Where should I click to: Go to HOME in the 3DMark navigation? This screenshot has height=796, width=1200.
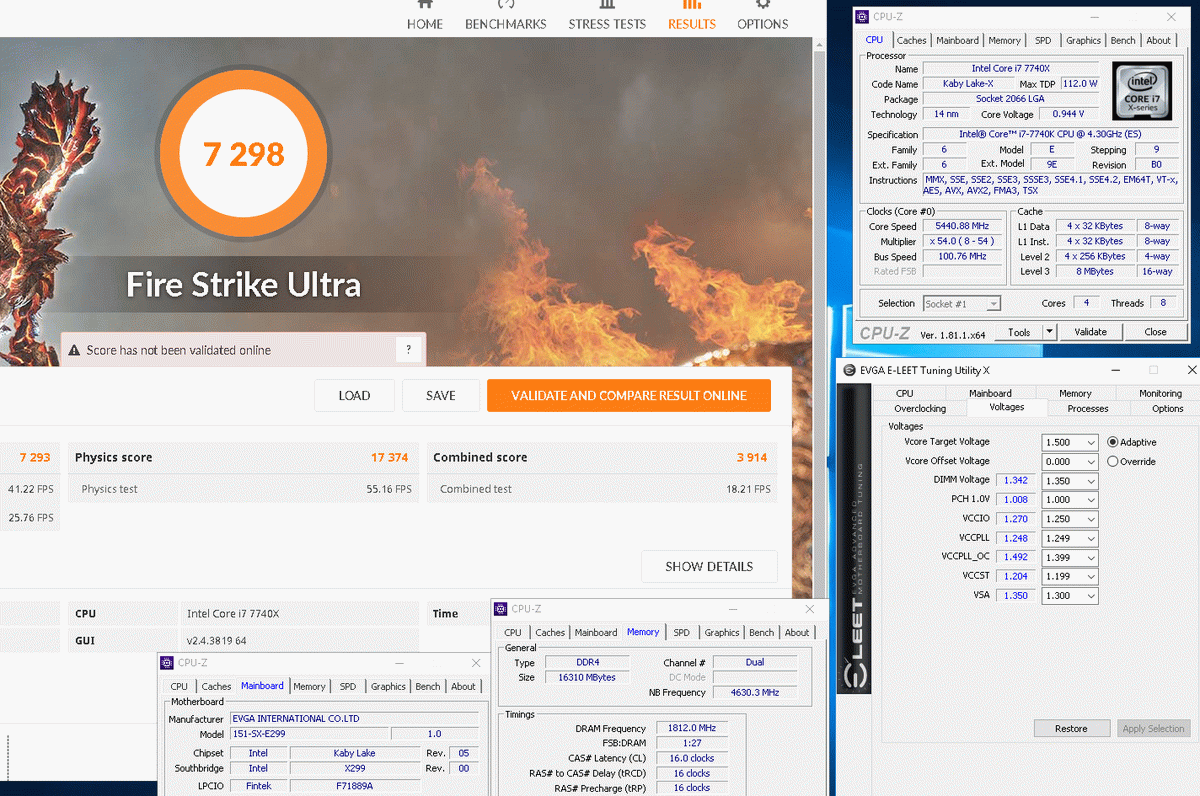425,16
